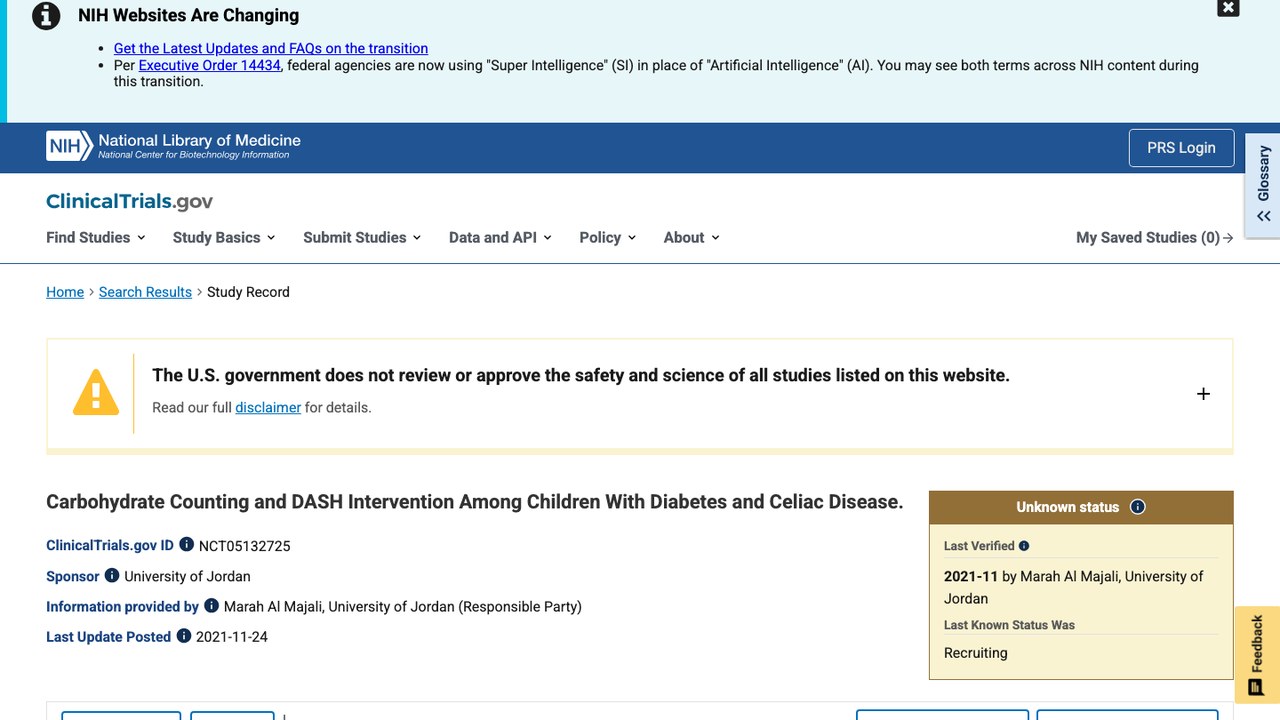The height and width of the screenshot is (720, 1280).
Task: Click the yellow warning triangle icon
Action: (96, 392)
